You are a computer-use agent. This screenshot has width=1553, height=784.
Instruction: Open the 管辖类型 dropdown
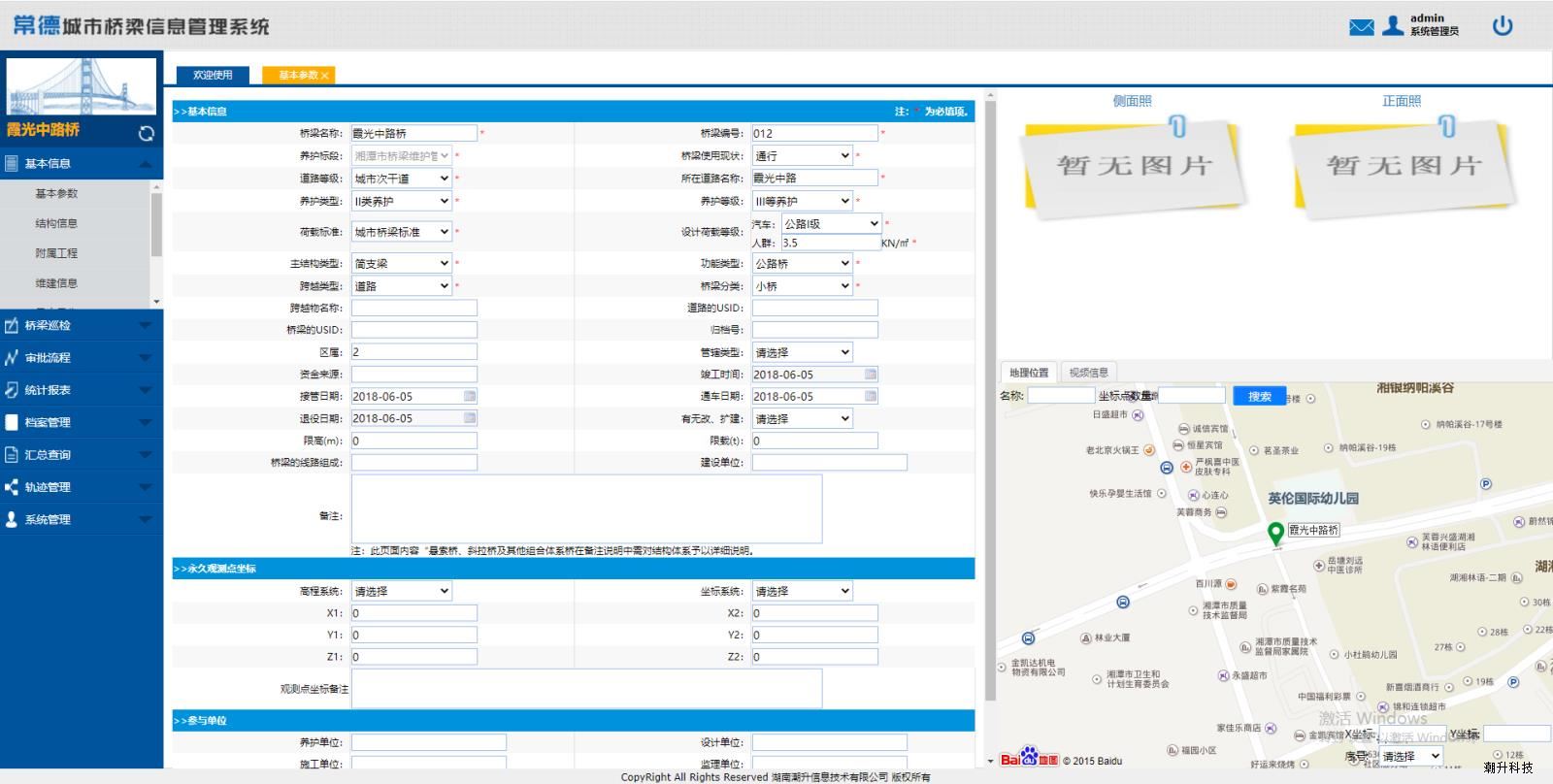point(803,352)
